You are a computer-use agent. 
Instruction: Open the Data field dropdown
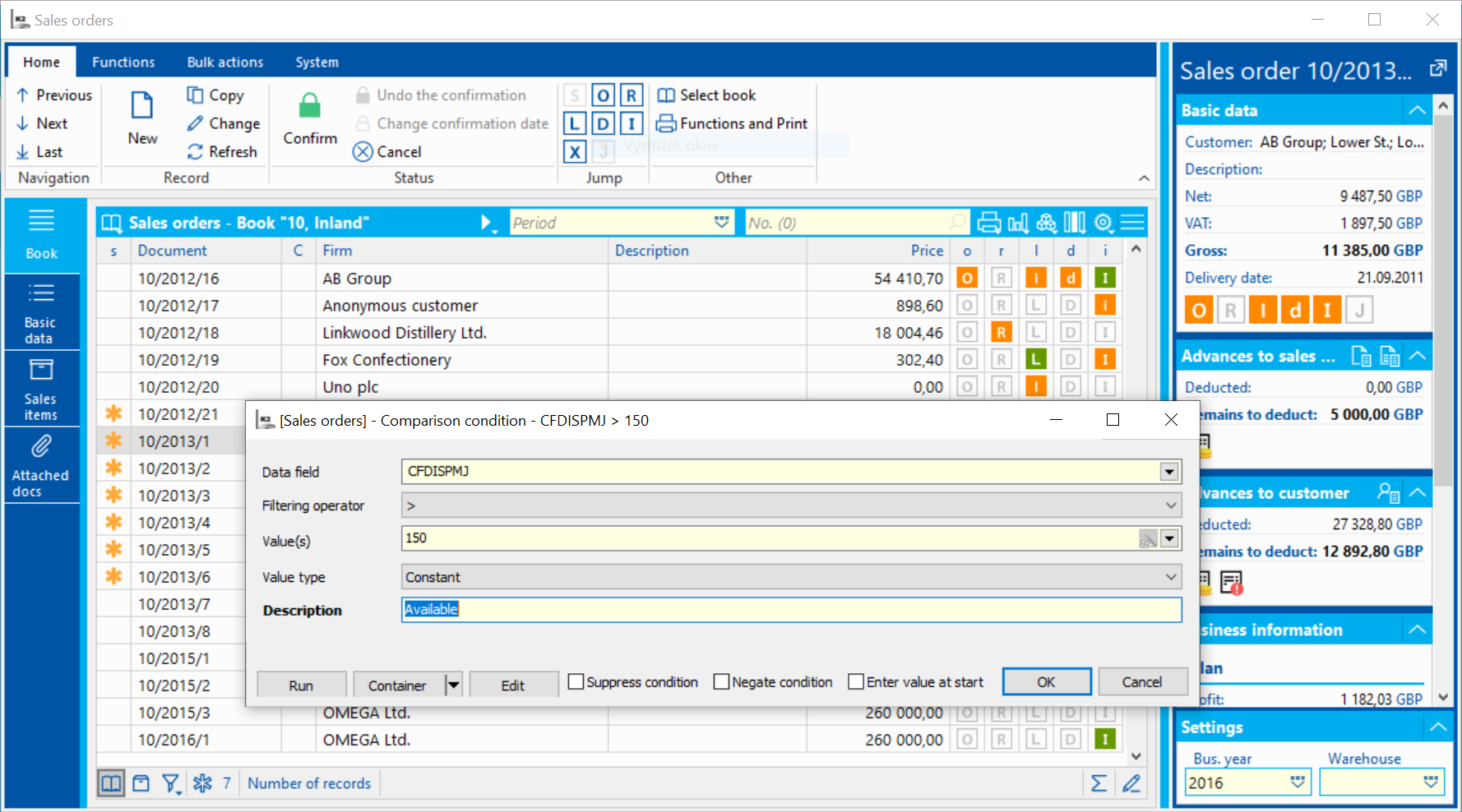click(x=1169, y=472)
